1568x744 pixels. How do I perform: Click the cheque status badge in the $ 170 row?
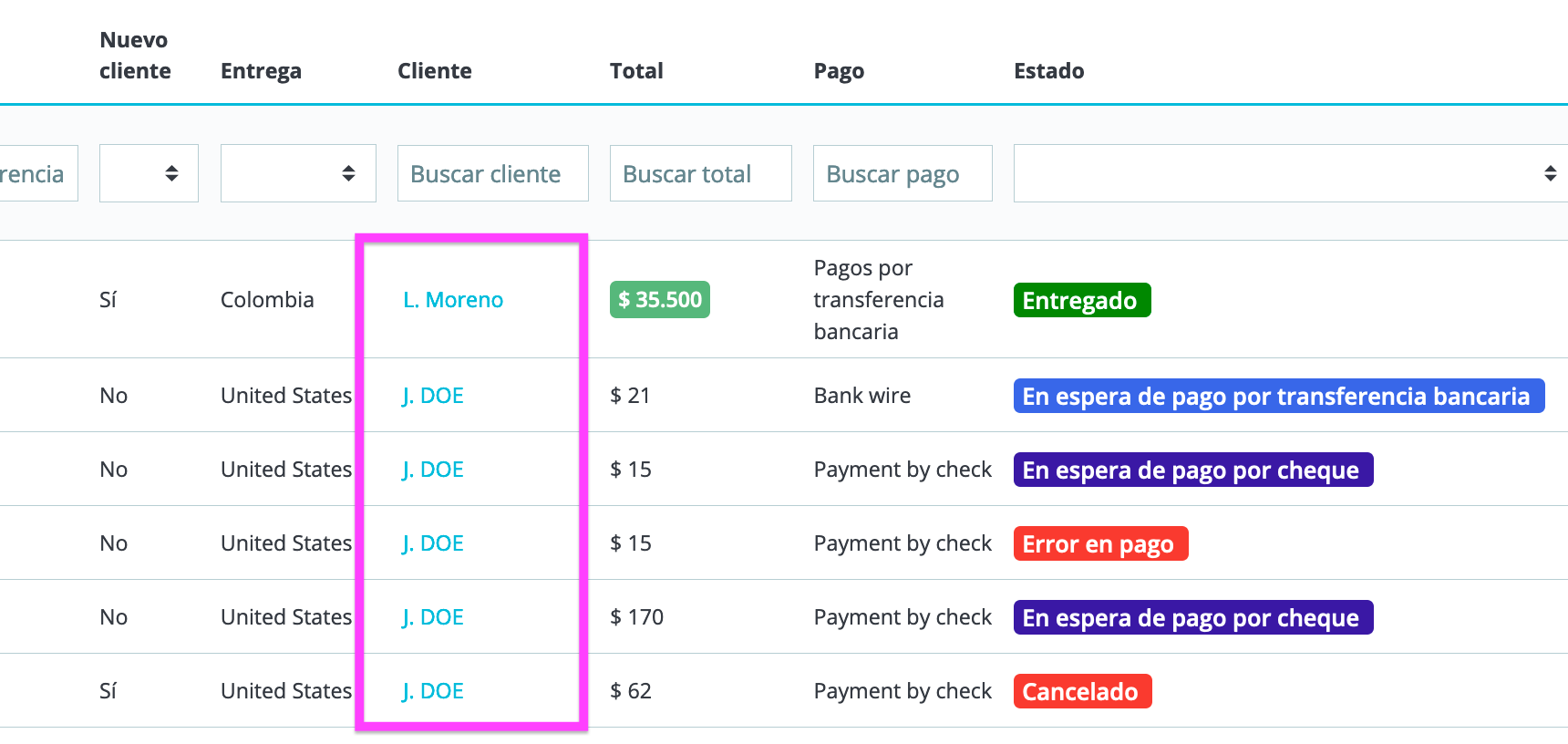point(1193,617)
